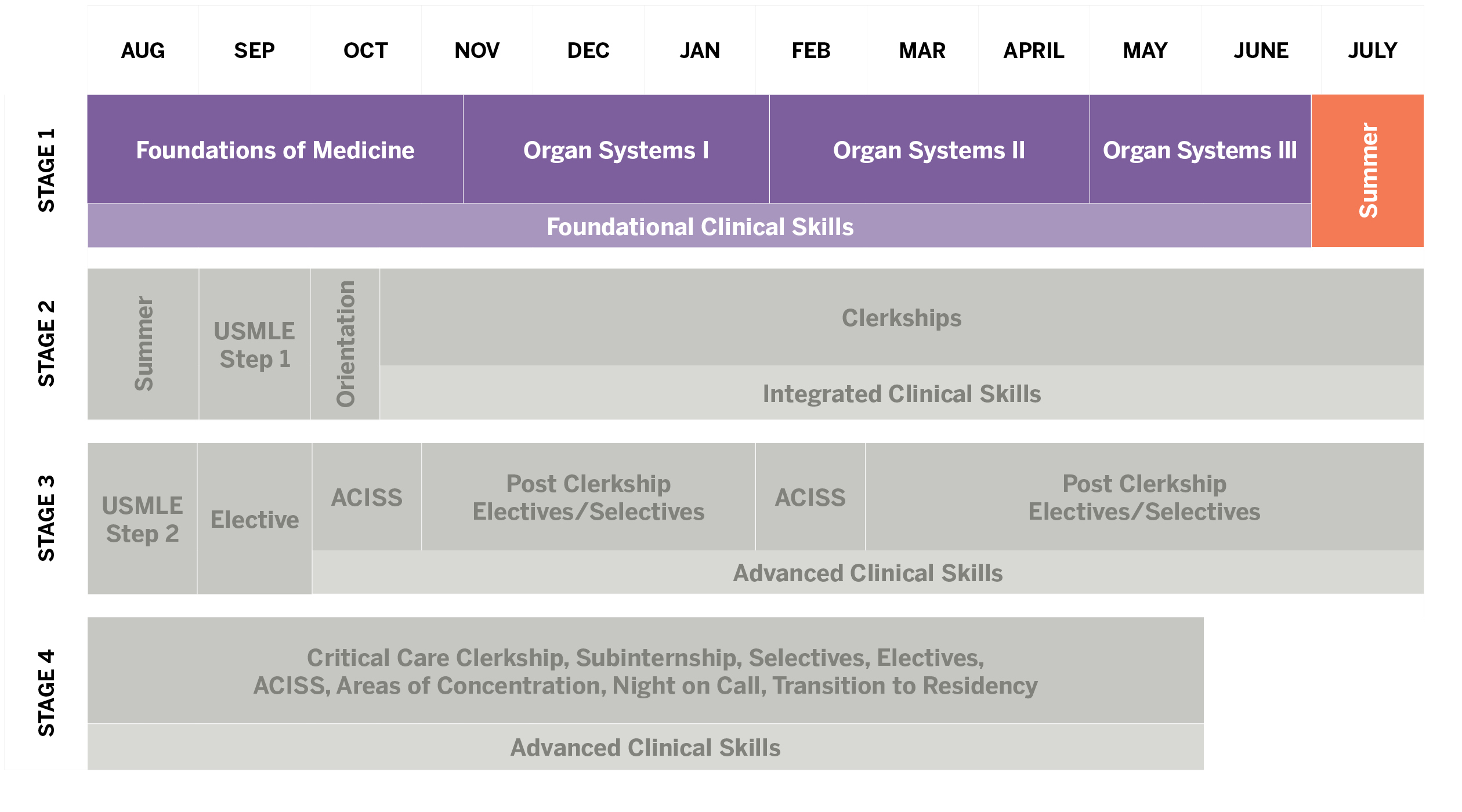The image size is (1462, 812).
Task: Click the USMLE Step 2 block
Action: point(142,519)
